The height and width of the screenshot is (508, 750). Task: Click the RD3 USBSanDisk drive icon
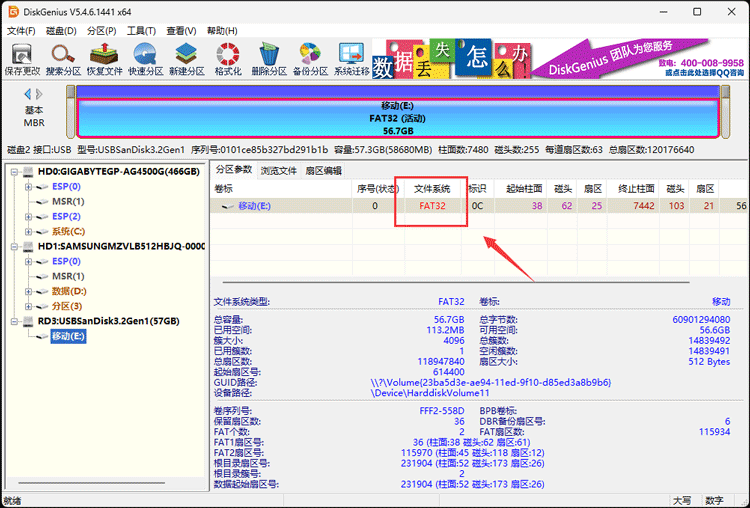coord(29,321)
